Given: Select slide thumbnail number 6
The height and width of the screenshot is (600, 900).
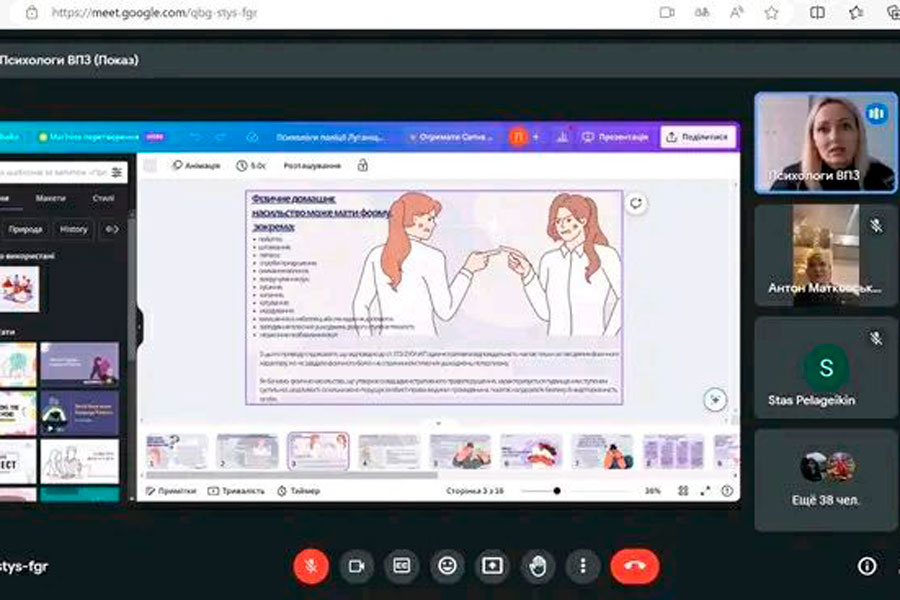Looking at the screenshot, I should click(x=531, y=451).
